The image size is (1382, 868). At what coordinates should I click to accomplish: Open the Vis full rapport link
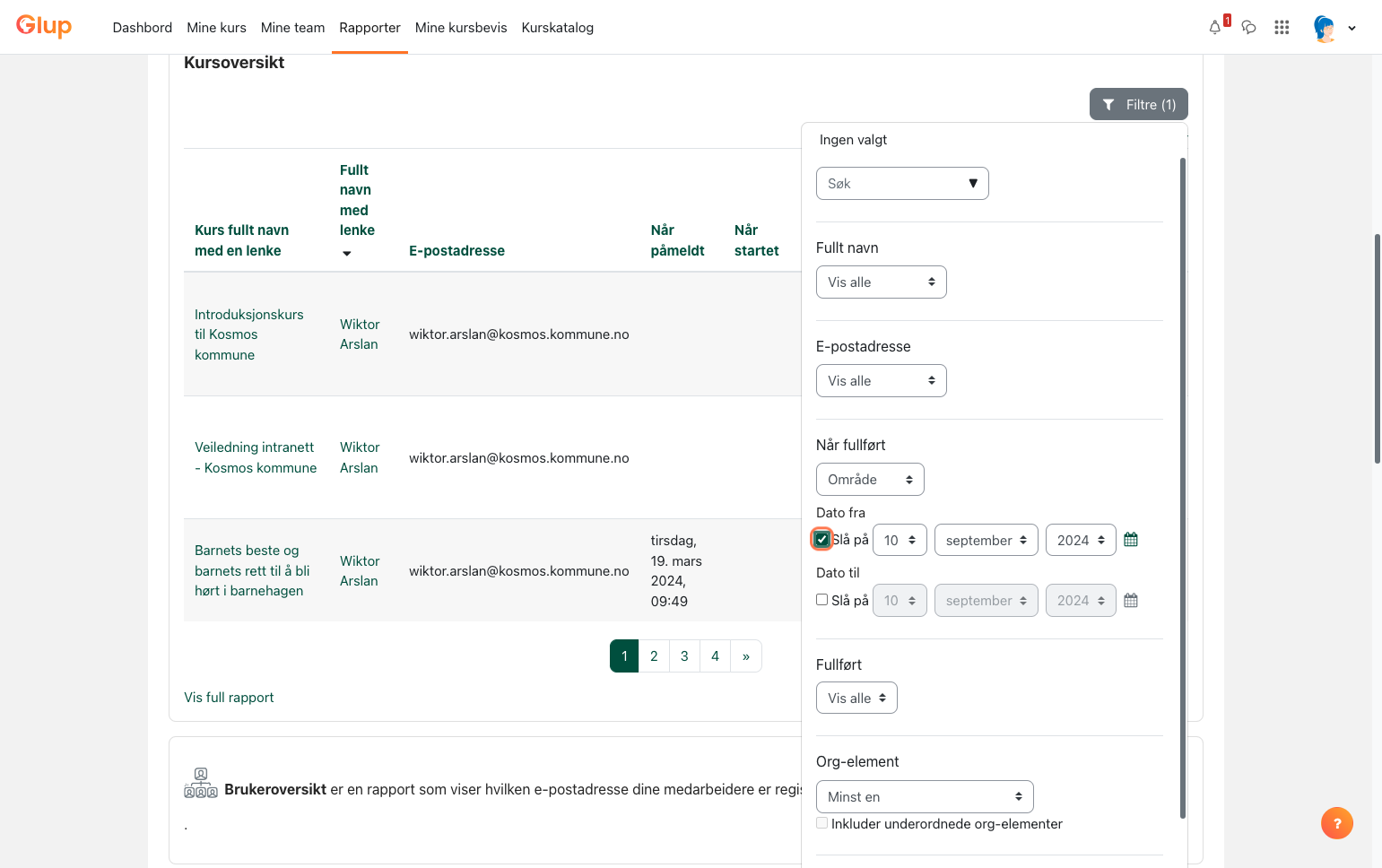tap(229, 698)
